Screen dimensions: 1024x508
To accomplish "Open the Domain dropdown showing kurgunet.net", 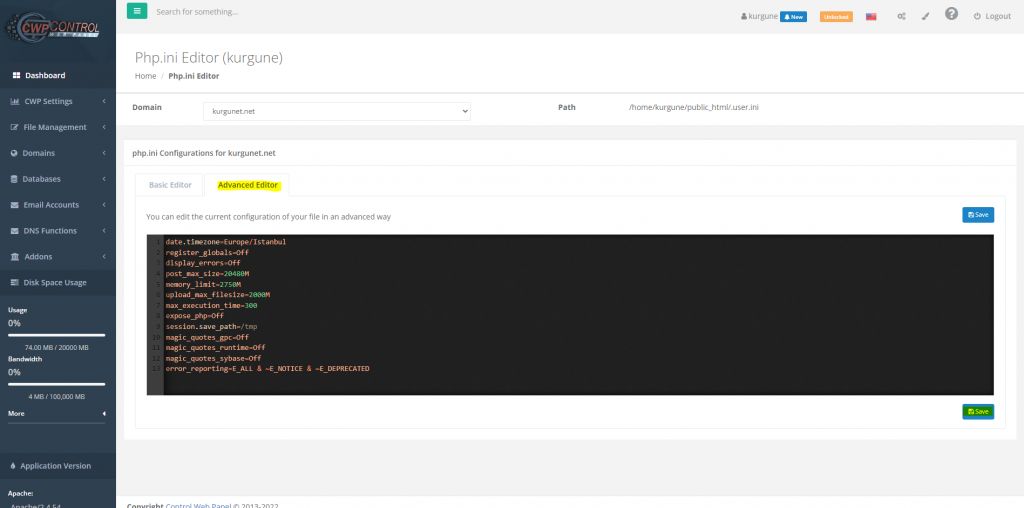I will [x=337, y=112].
